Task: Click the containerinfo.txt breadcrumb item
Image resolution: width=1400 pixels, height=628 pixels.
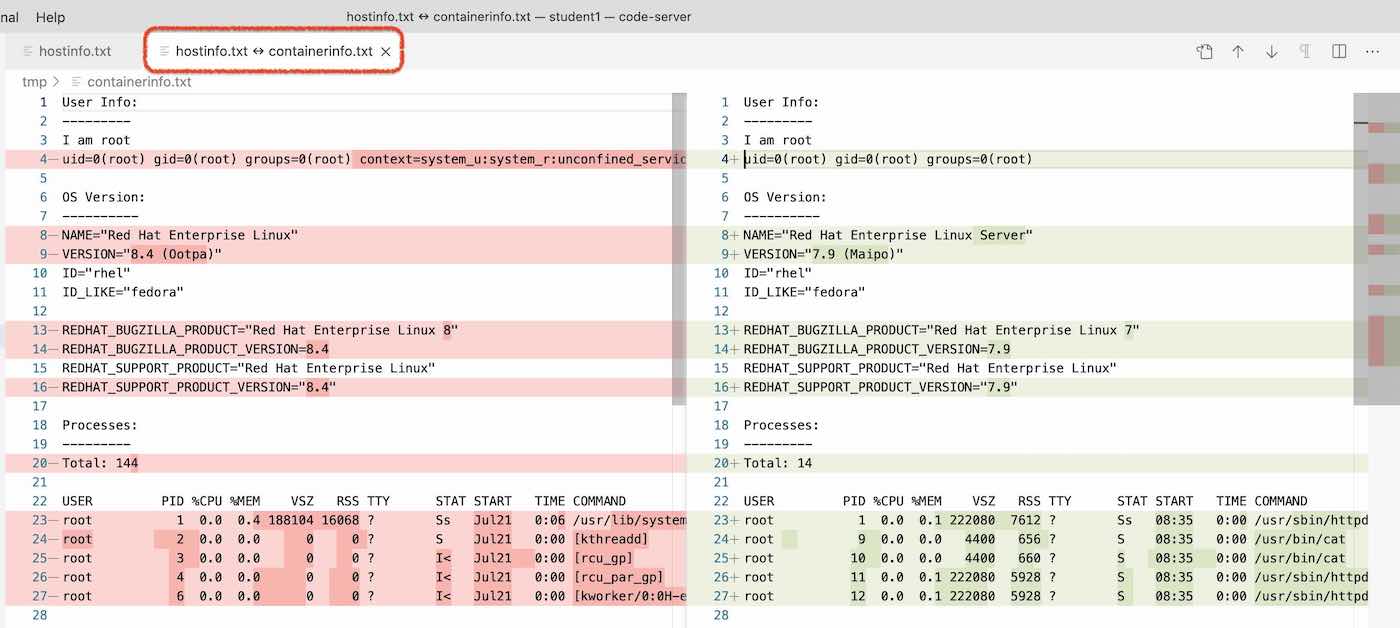Action: coord(139,82)
